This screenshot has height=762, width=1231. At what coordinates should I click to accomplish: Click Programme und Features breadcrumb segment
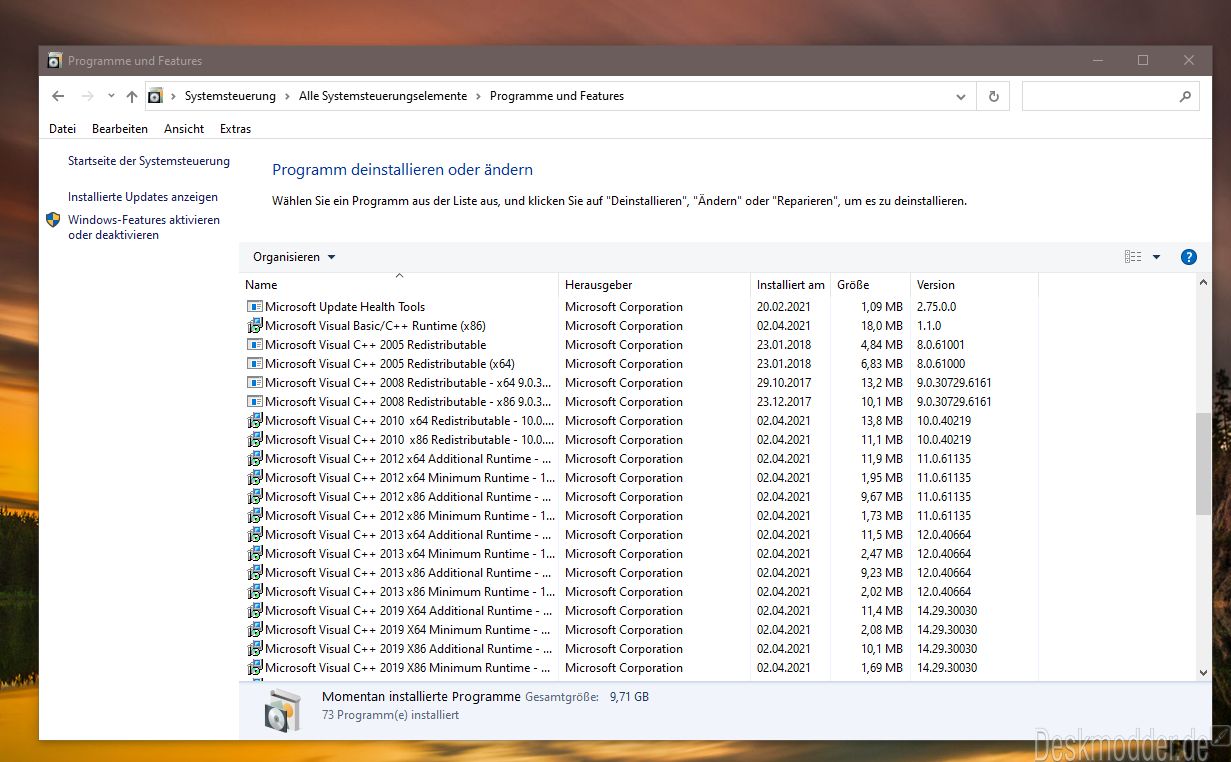click(x=557, y=96)
